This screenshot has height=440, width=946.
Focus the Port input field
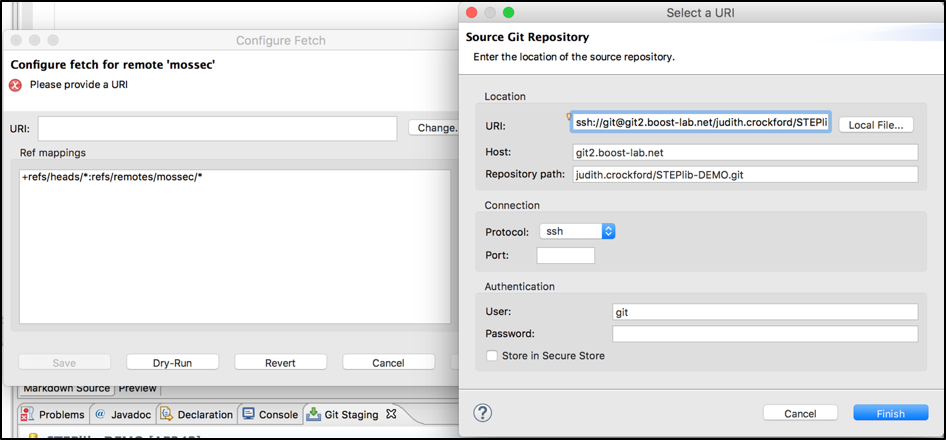565,255
